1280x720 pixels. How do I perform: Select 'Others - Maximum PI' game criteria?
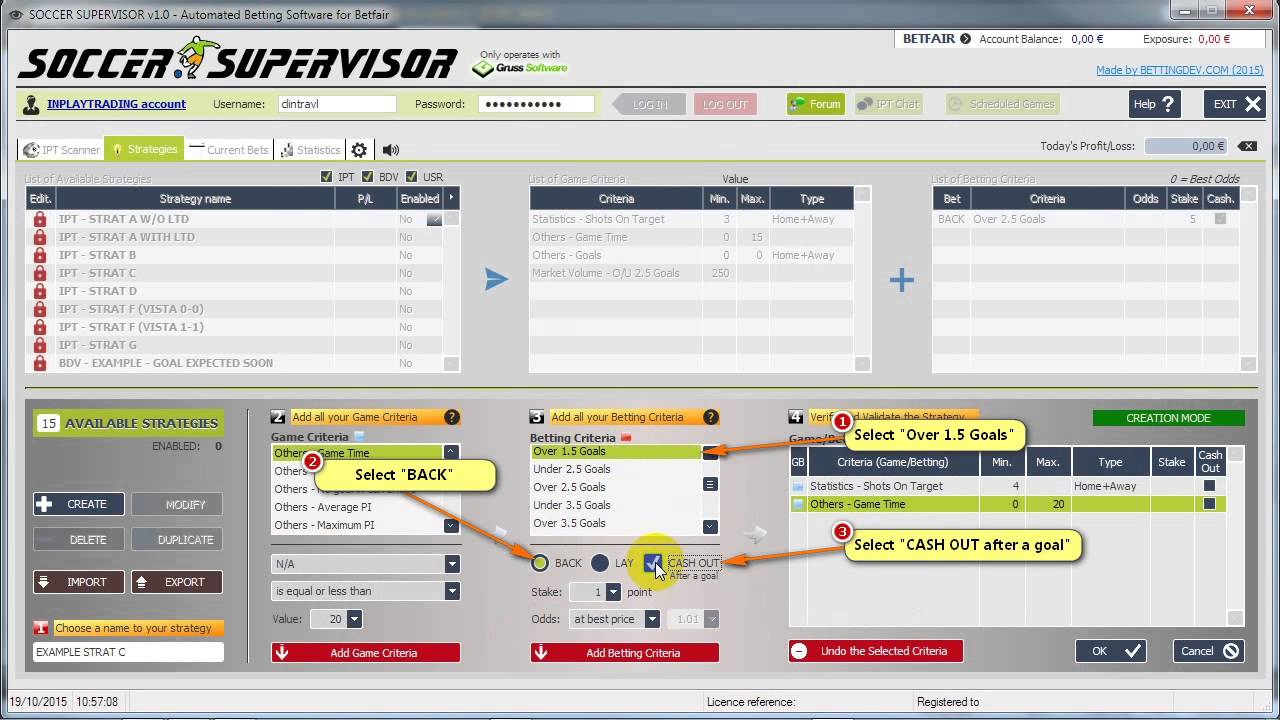point(358,525)
